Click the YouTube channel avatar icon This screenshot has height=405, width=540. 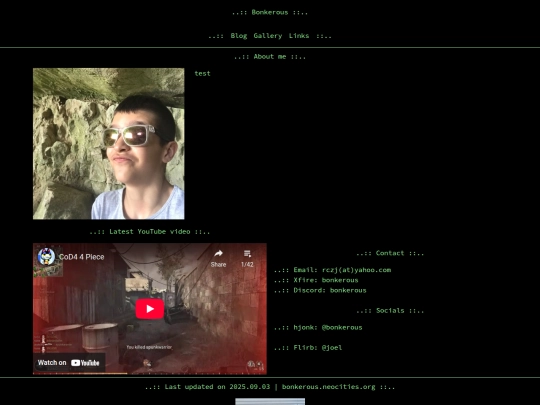[x=46, y=257]
